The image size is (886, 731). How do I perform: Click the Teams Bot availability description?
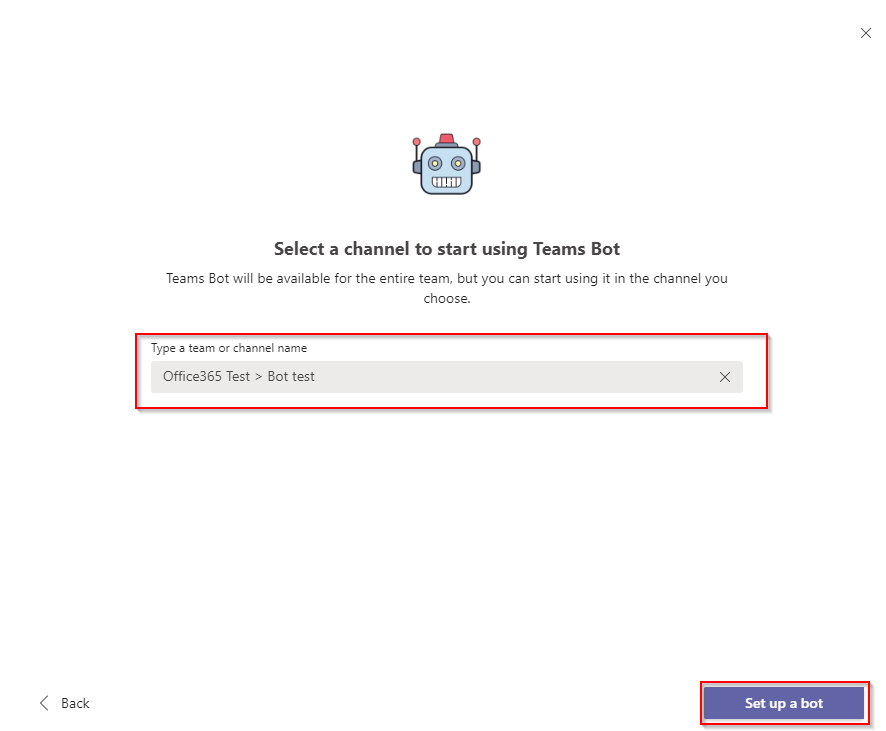coord(446,288)
